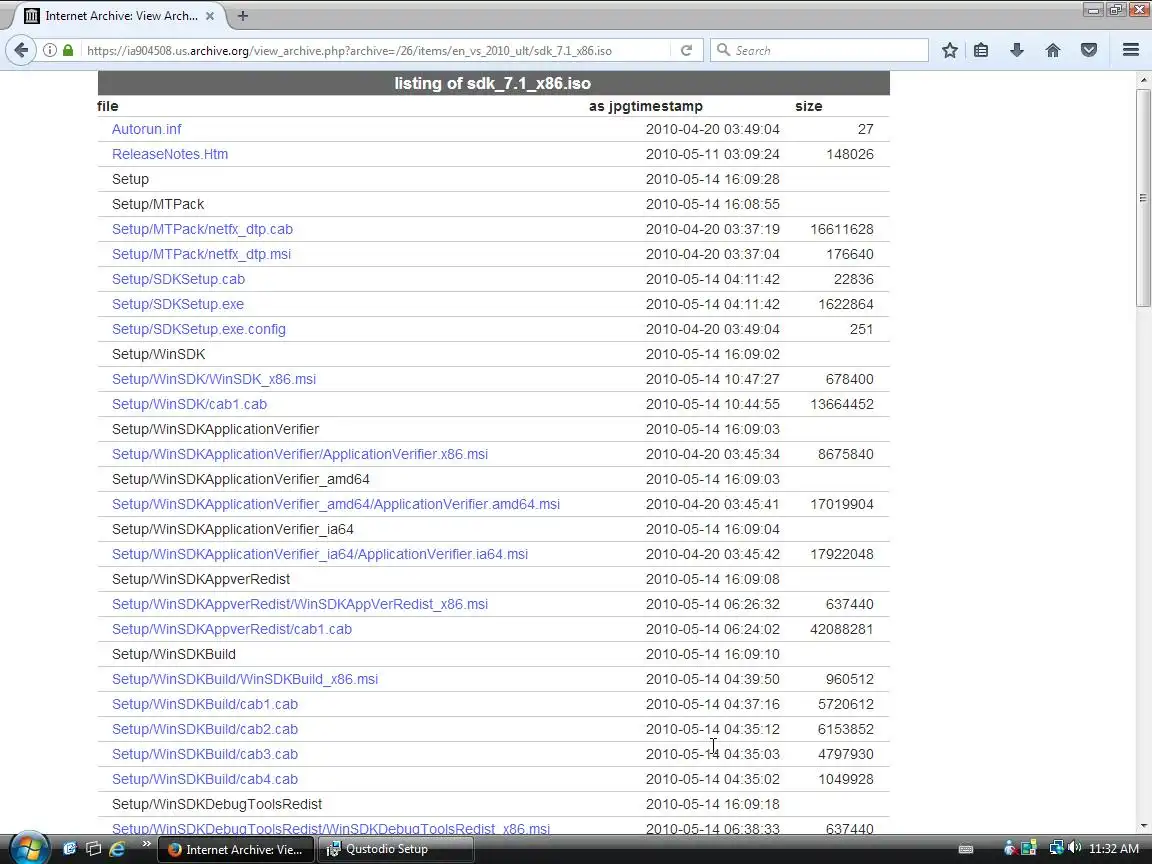The height and width of the screenshot is (864, 1152).
Task: Open Setup/WinSDKBuild/cab2.cab link
Action: pyautogui.click(x=205, y=729)
